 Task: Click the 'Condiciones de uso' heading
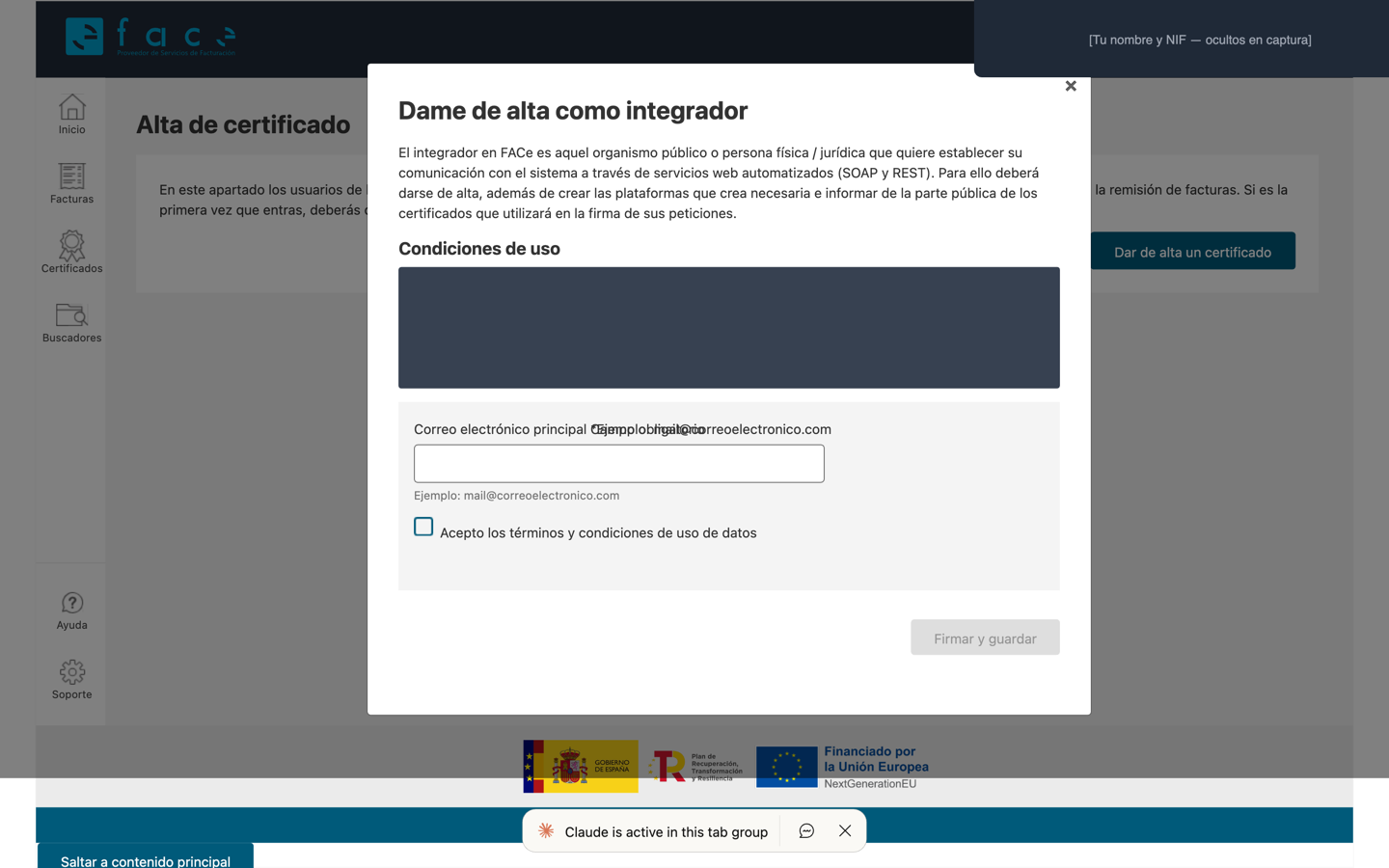coord(479,248)
